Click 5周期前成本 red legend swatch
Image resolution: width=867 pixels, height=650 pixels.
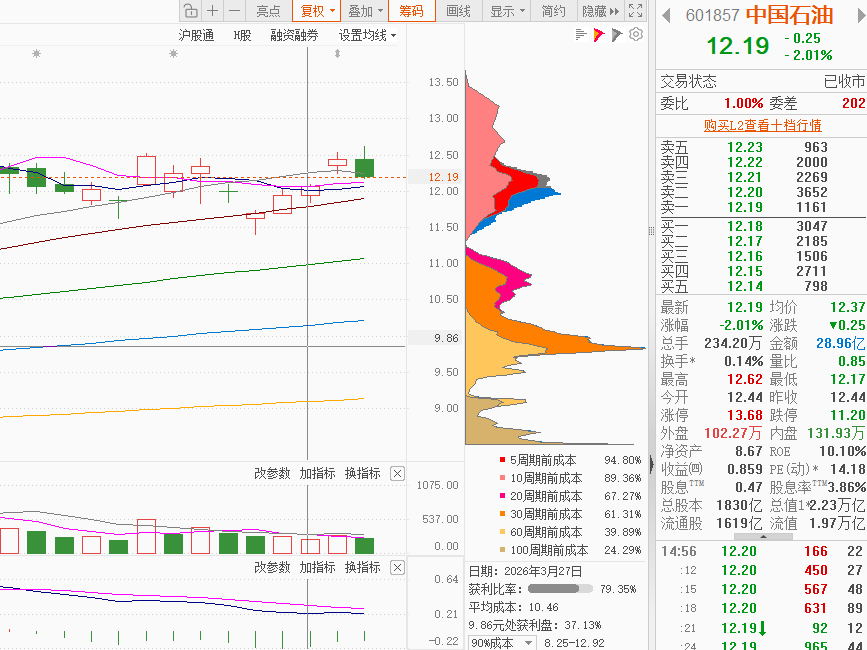pyautogui.click(x=502, y=460)
